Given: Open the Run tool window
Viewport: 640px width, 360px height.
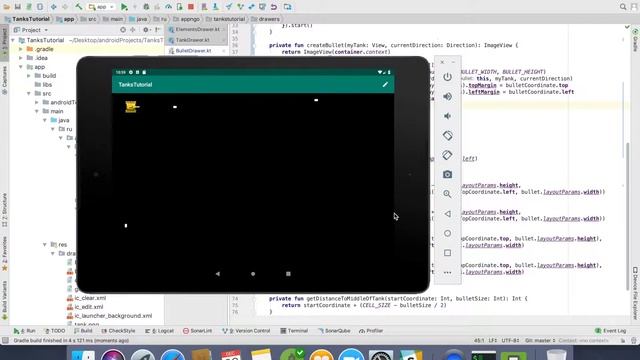Looking at the screenshot, I should point(24,331).
